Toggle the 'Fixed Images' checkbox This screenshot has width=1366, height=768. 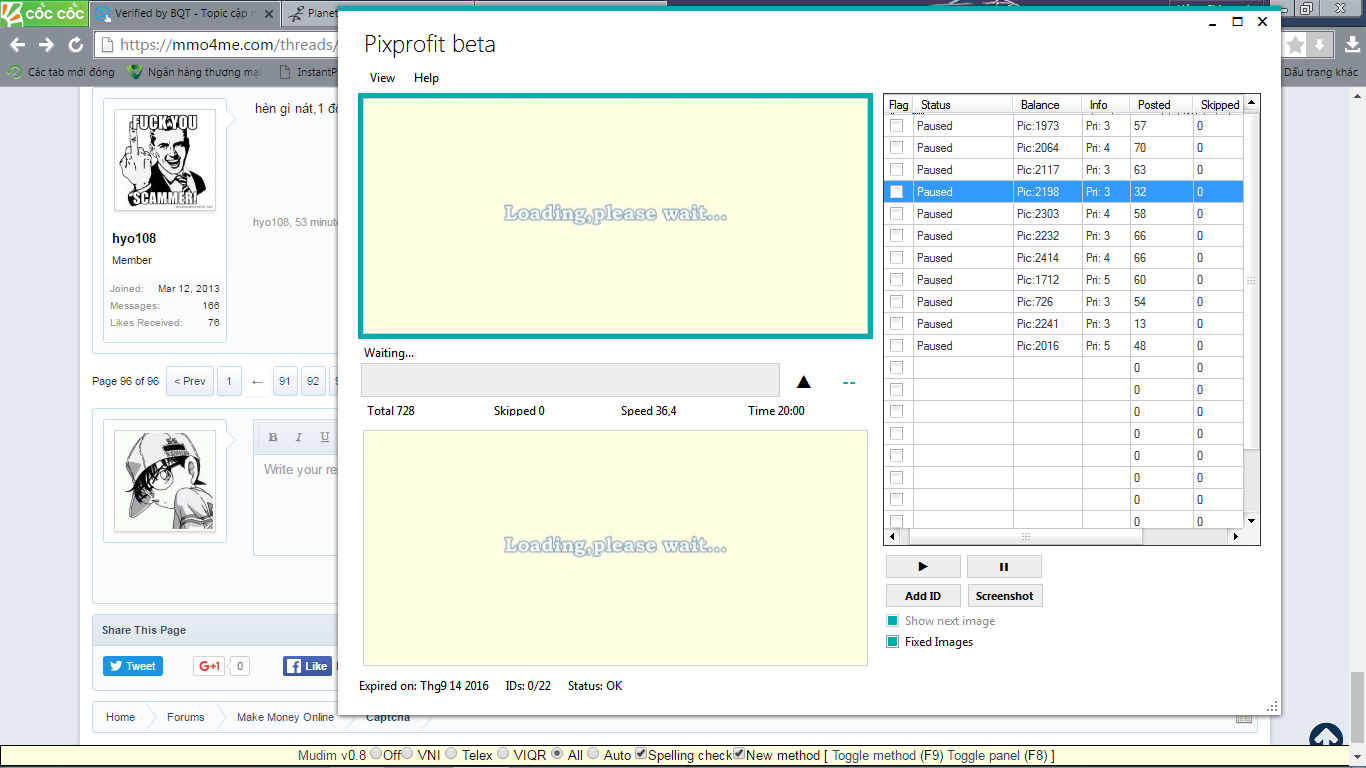pyautogui.click(x=893, y=642)
